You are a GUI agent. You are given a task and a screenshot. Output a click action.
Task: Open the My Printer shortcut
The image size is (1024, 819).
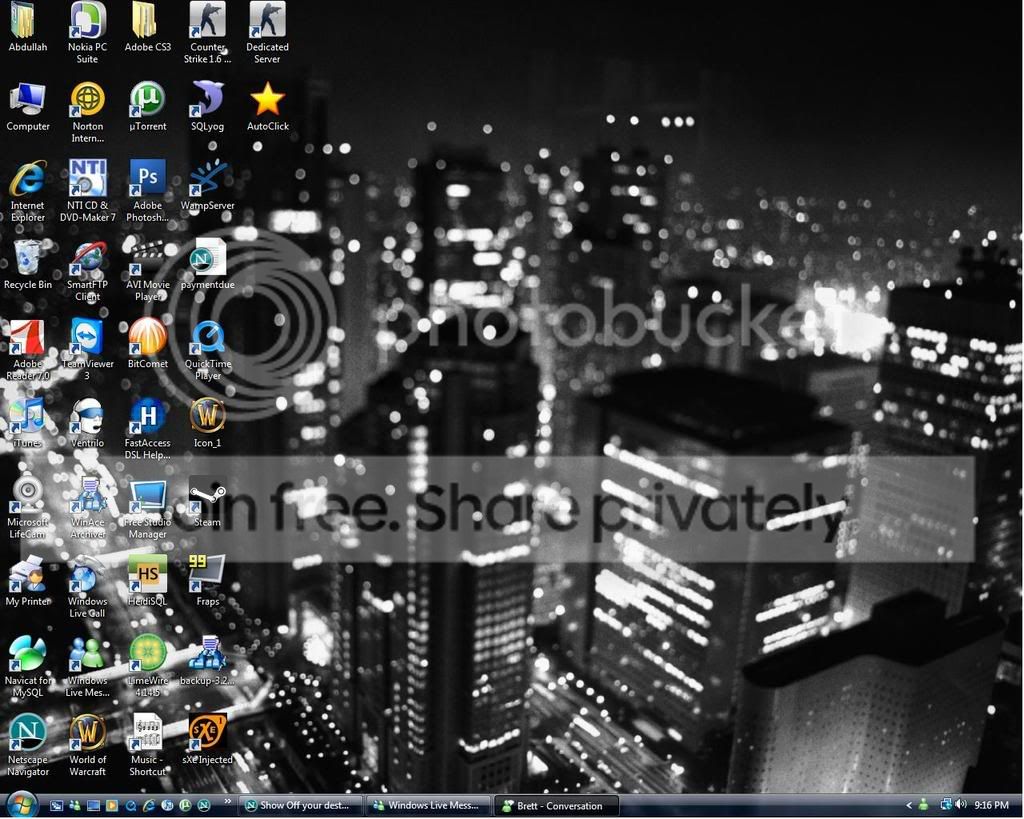(x=27, y=582)
